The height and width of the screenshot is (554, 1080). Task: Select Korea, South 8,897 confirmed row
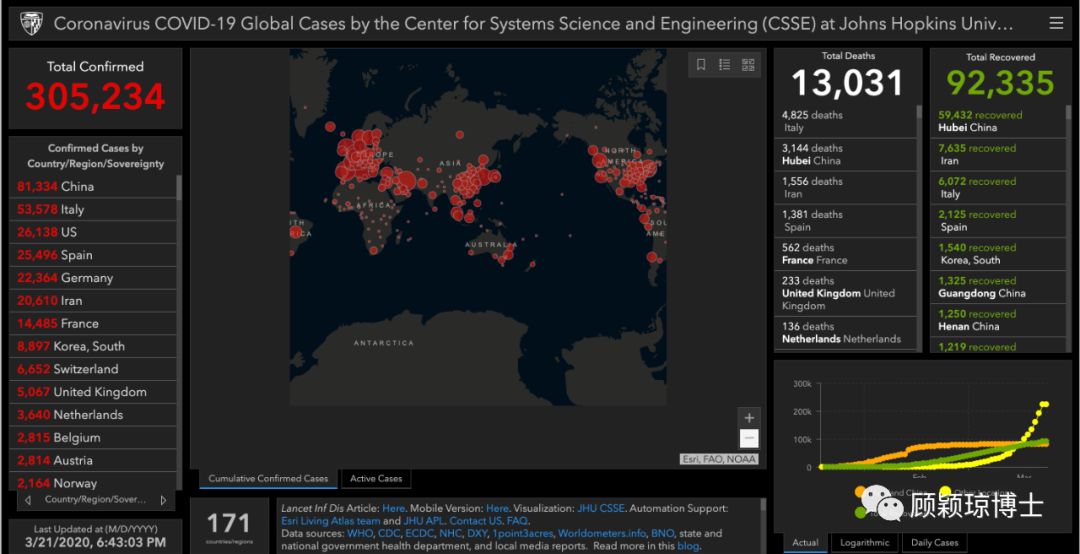[x=93, y=346]
